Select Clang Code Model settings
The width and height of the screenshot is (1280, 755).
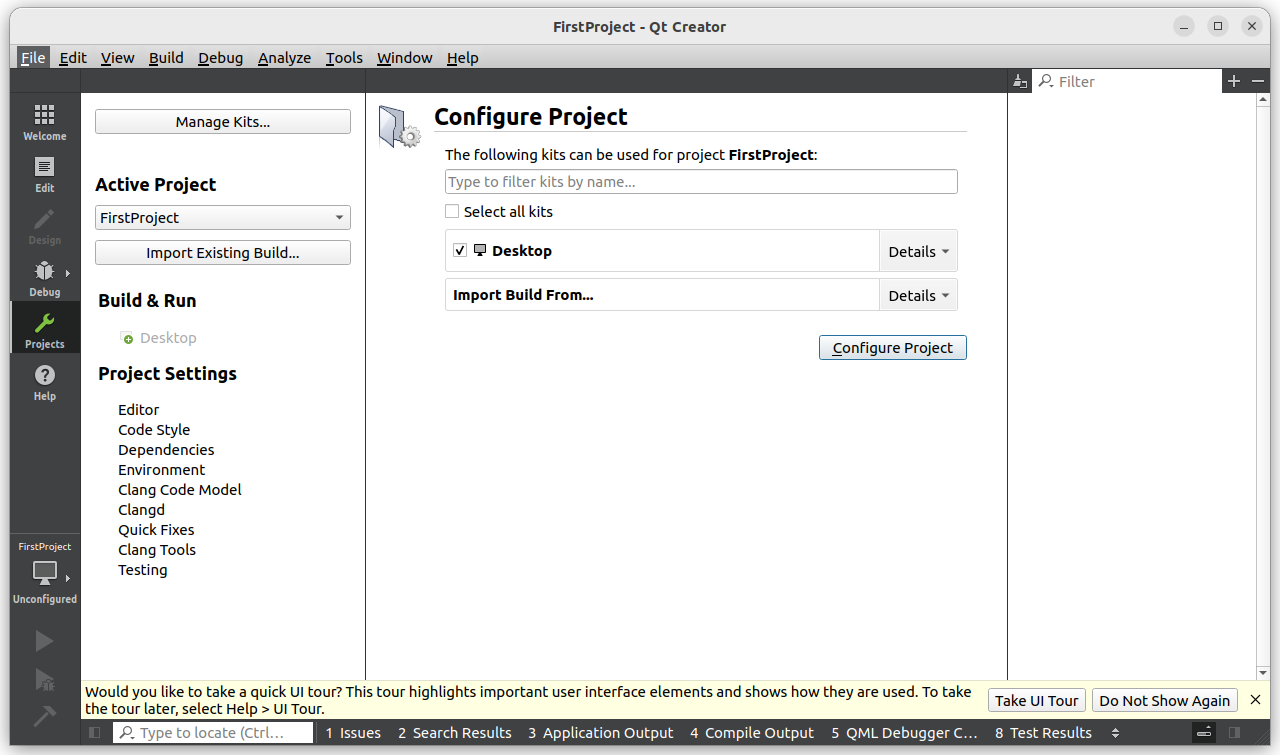(180, 490)
